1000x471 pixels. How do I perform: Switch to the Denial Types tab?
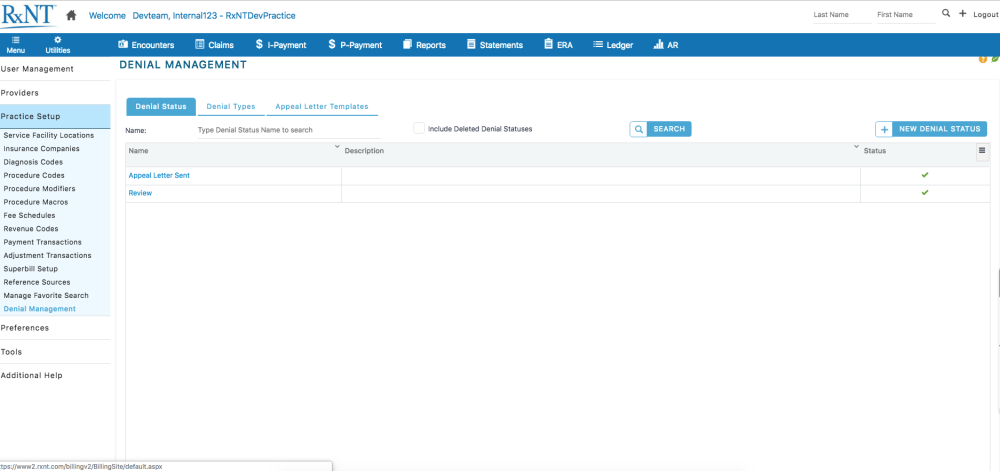[x=231, y=106]
